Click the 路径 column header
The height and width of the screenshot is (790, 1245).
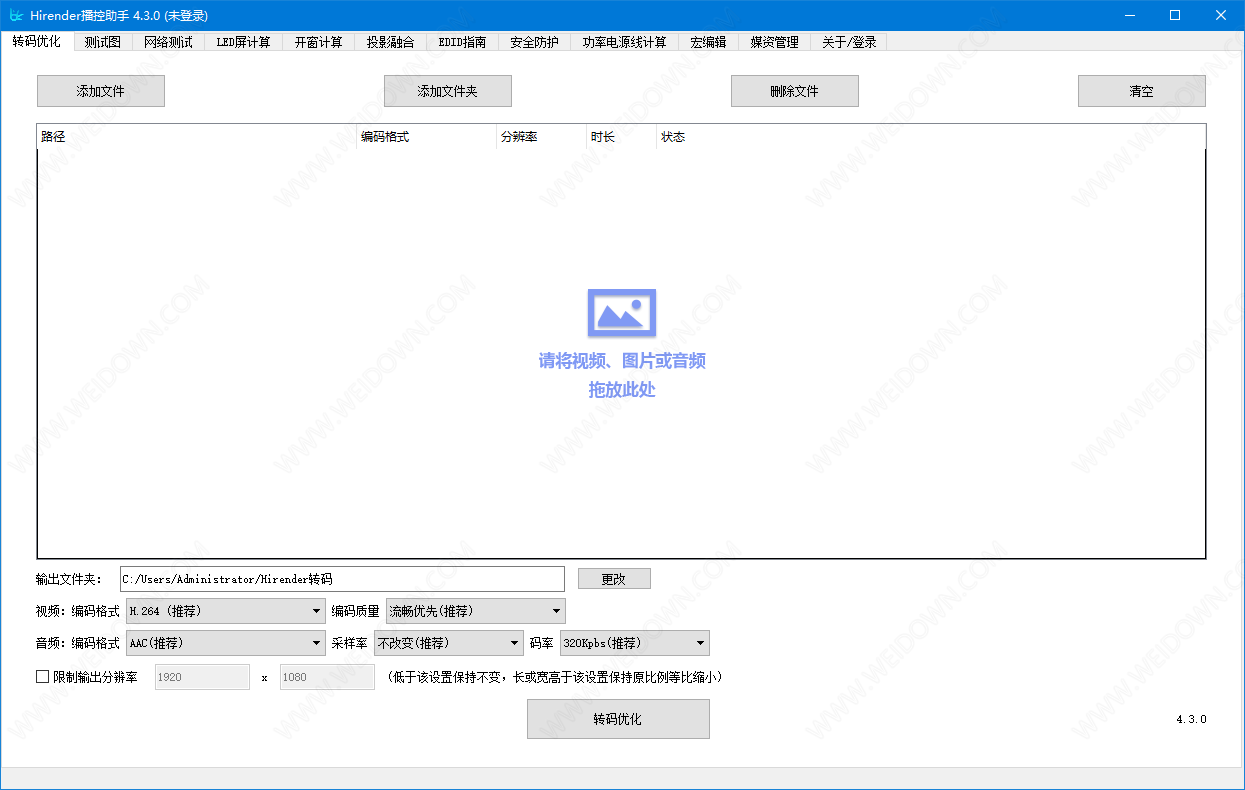[197, 137]
